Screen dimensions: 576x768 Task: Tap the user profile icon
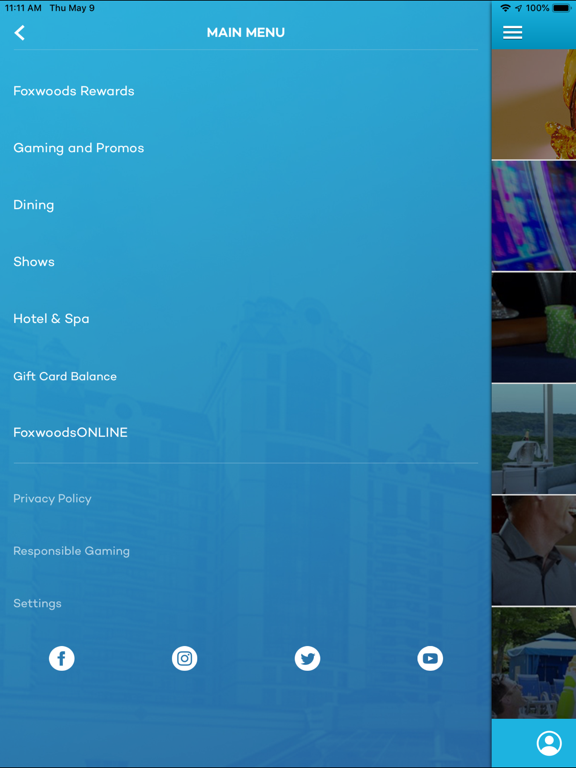(x=549, y=744)
